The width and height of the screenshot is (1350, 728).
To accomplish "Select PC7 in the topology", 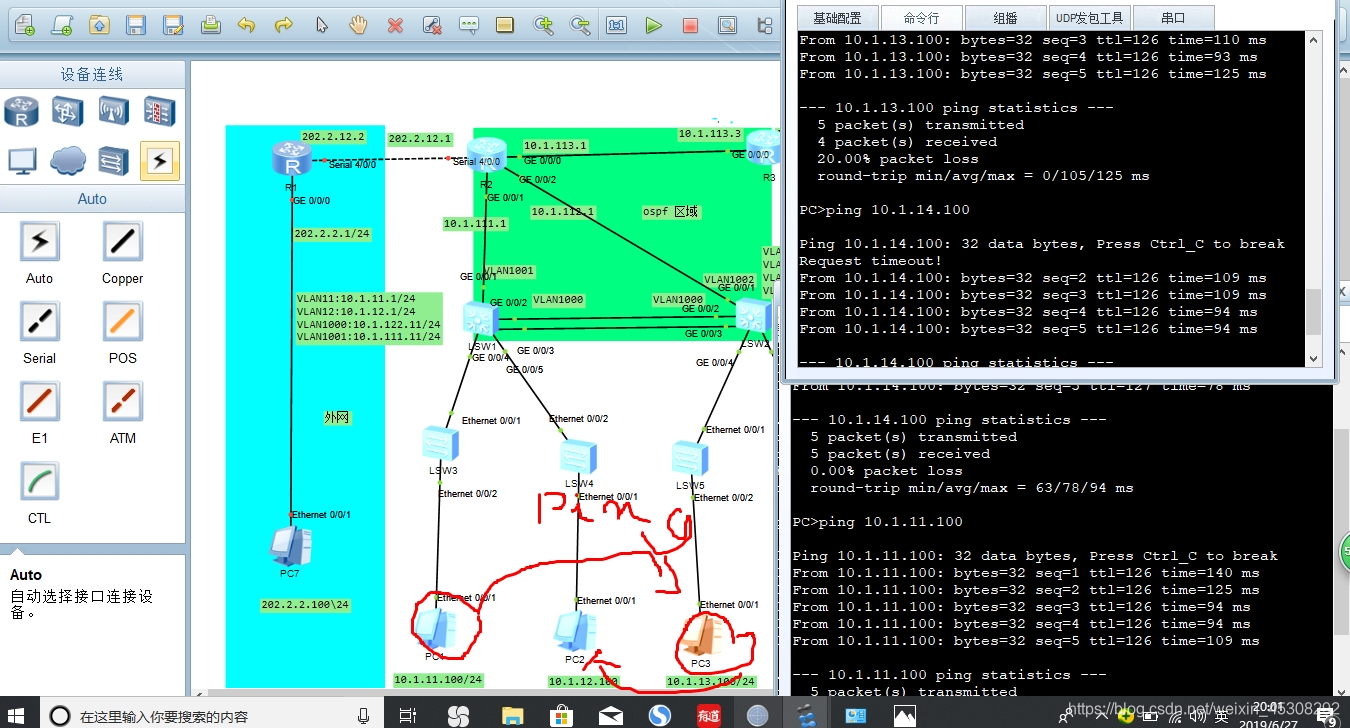I will tap(290, 546).
